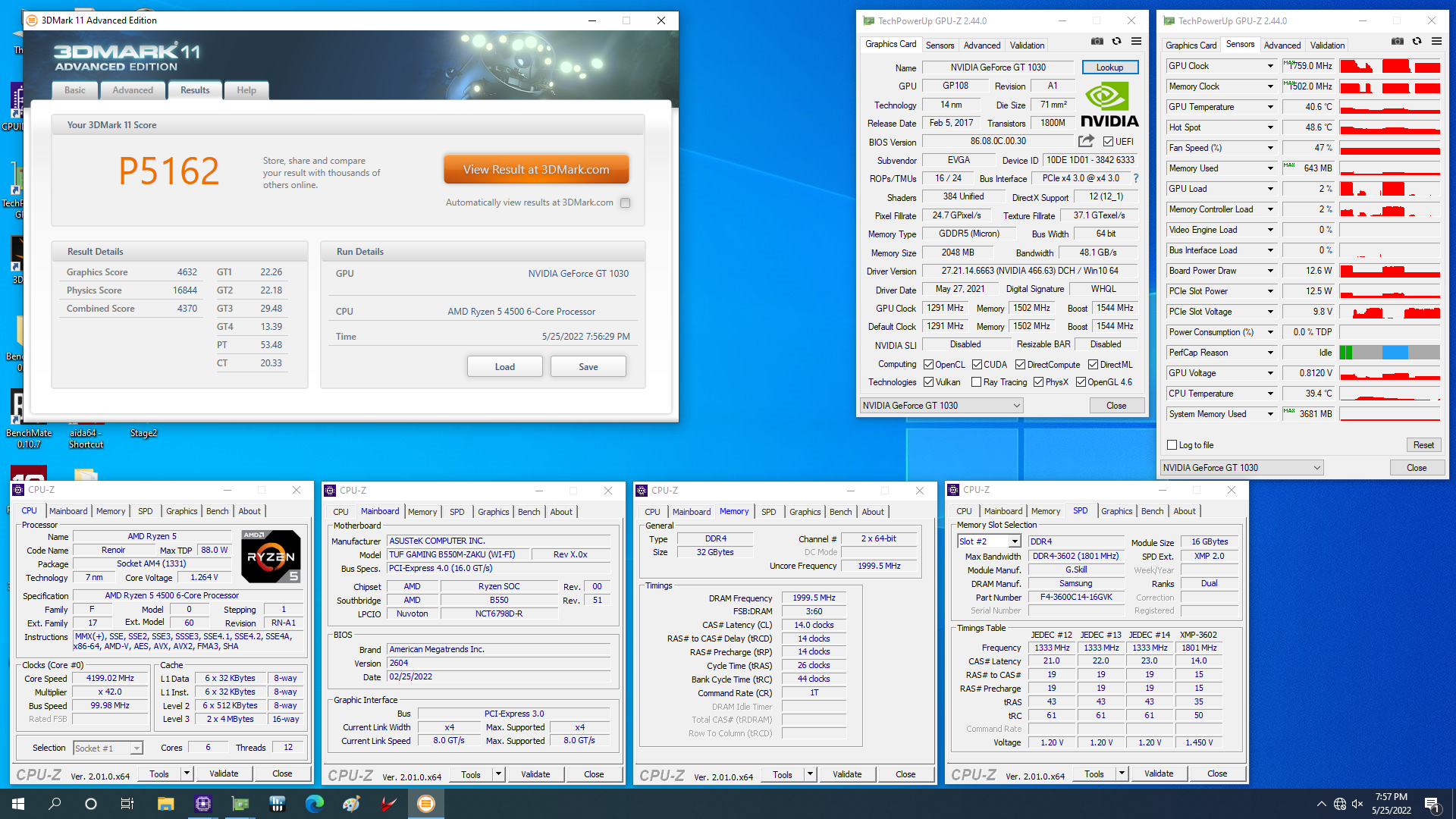This screenshot has height=819, width=1456.
Task: Toggle the Ray Tracing checkbox
Action: click(x=977, y=382)
